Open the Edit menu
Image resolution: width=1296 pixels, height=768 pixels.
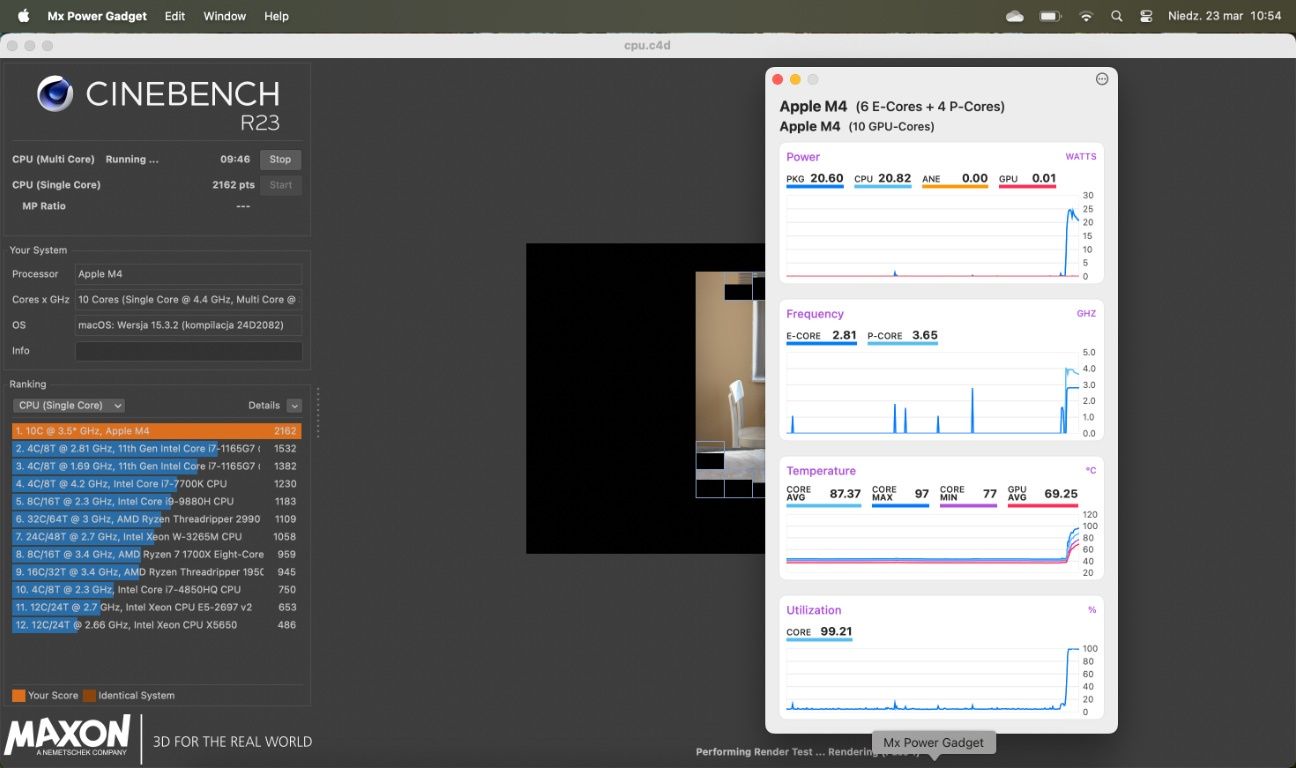175,16
